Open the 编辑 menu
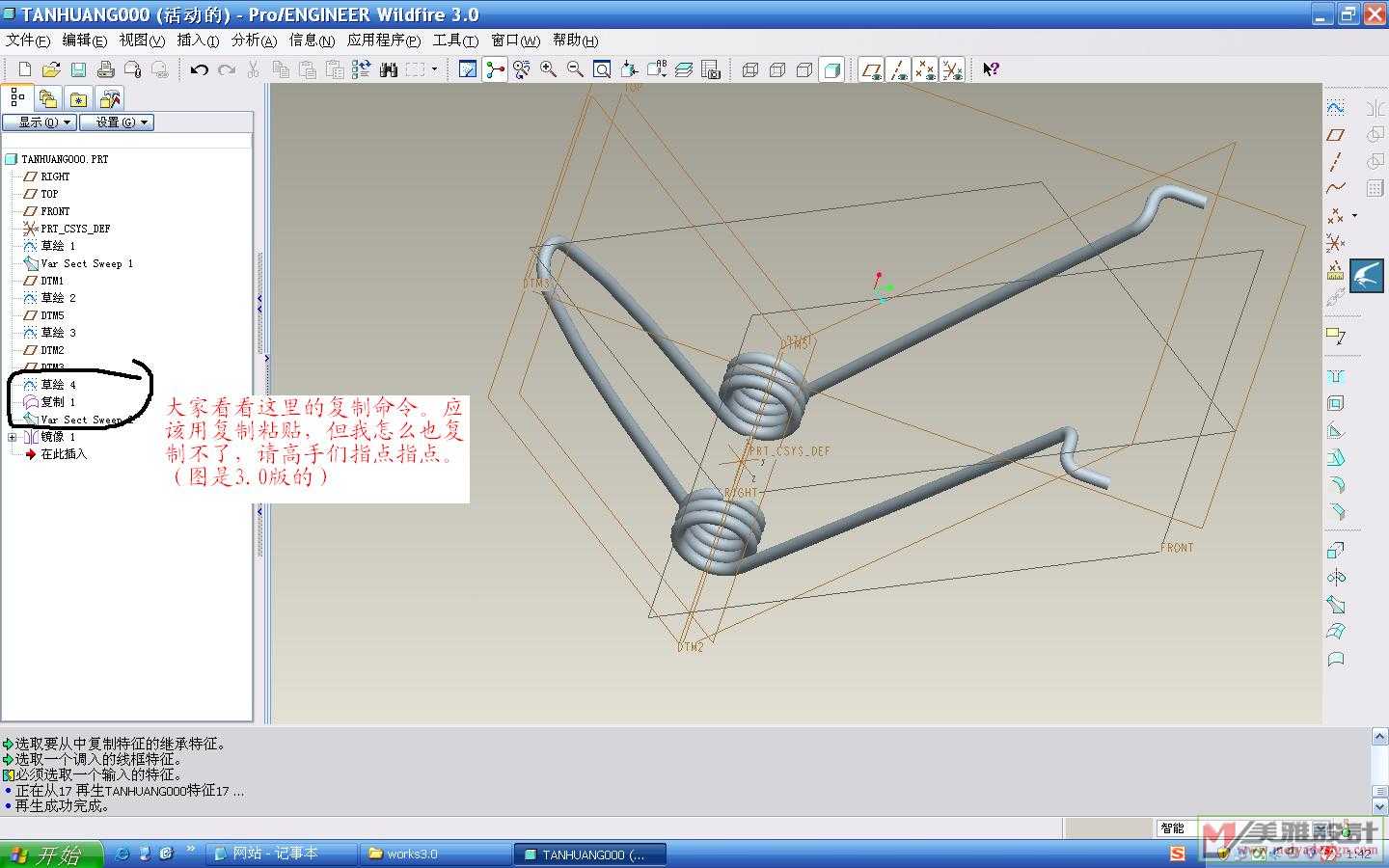Viewport: 1389px width, 868px height. (x=85, y=41)
